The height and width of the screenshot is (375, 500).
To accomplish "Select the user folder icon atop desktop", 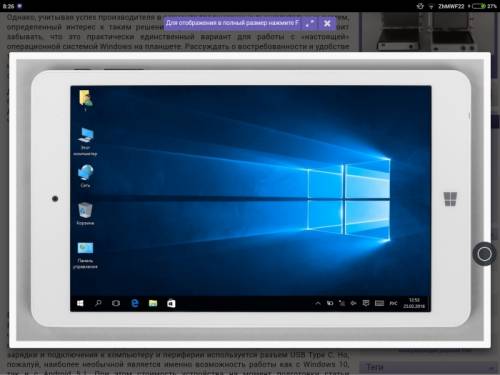I will (85, 100).
